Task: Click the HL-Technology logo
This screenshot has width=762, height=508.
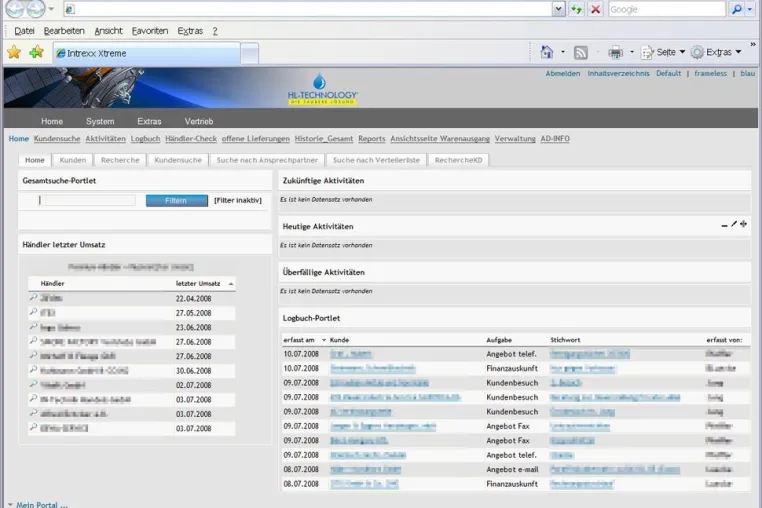Action: point(322,89)
